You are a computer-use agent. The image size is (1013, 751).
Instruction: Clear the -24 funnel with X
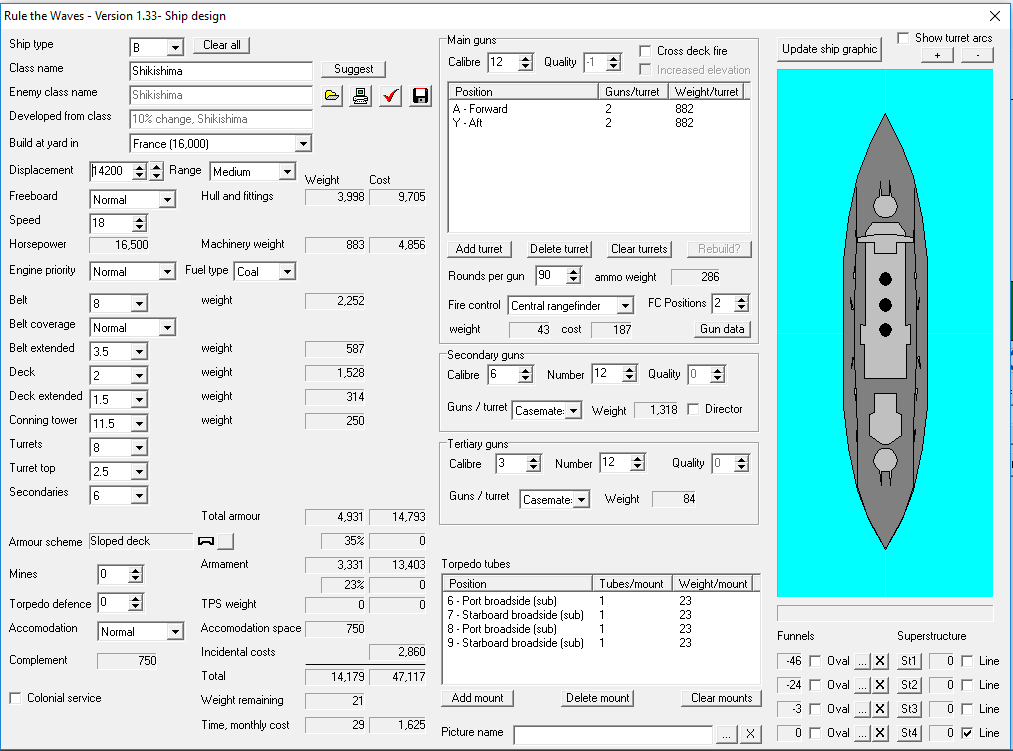880,684
